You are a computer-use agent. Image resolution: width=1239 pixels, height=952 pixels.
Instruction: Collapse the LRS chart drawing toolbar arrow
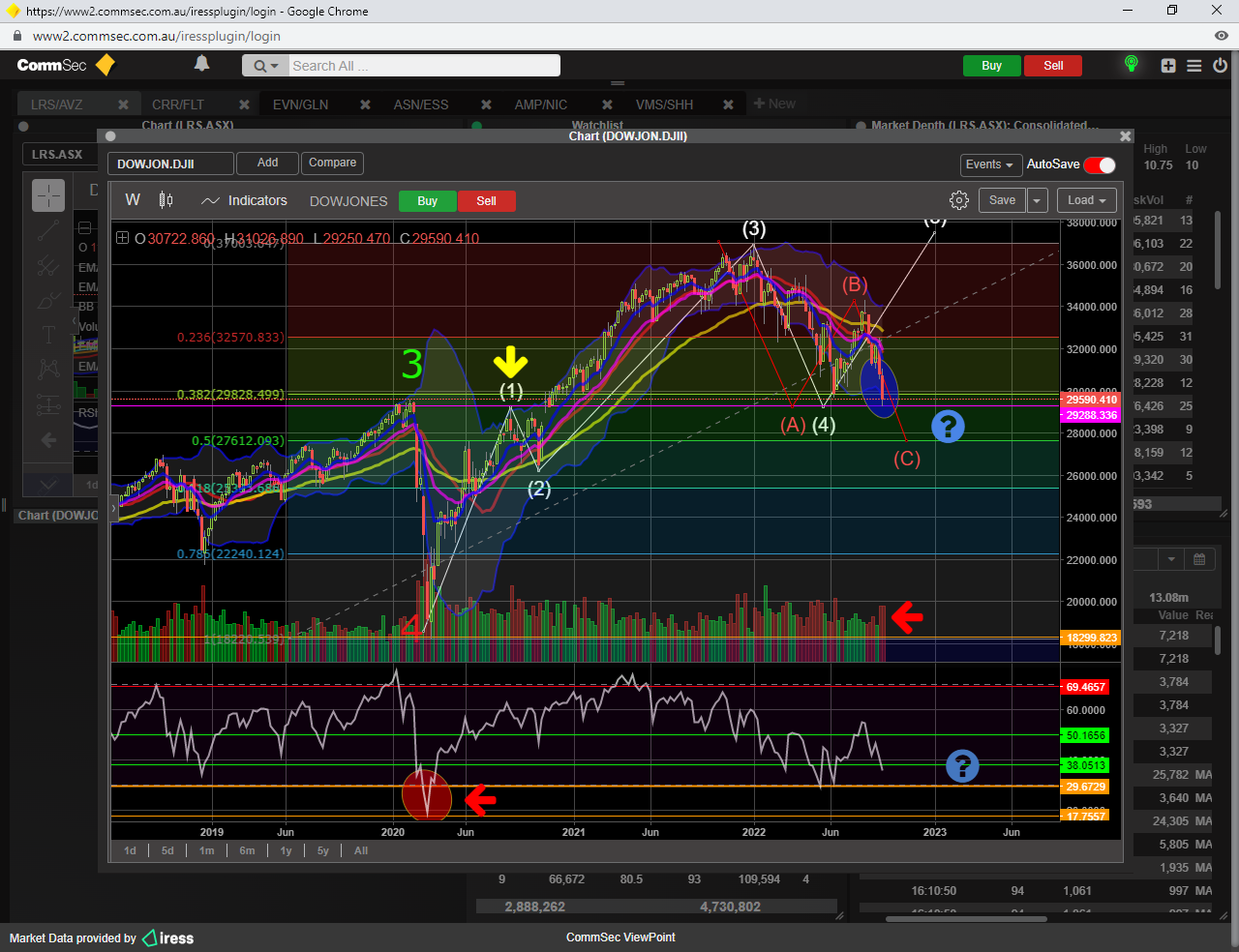pos(76,320)
